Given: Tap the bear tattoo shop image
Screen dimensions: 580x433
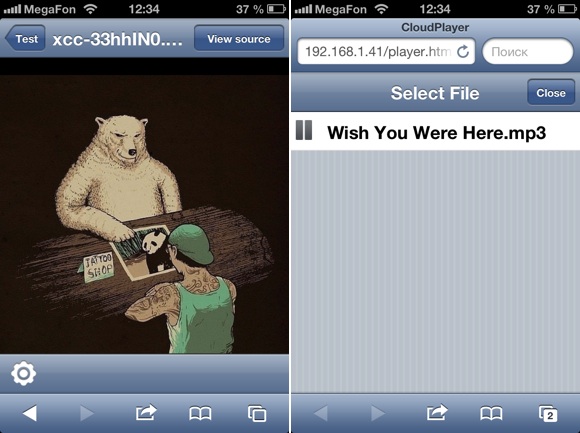Looking at the screenshot, I should (144, 214).
